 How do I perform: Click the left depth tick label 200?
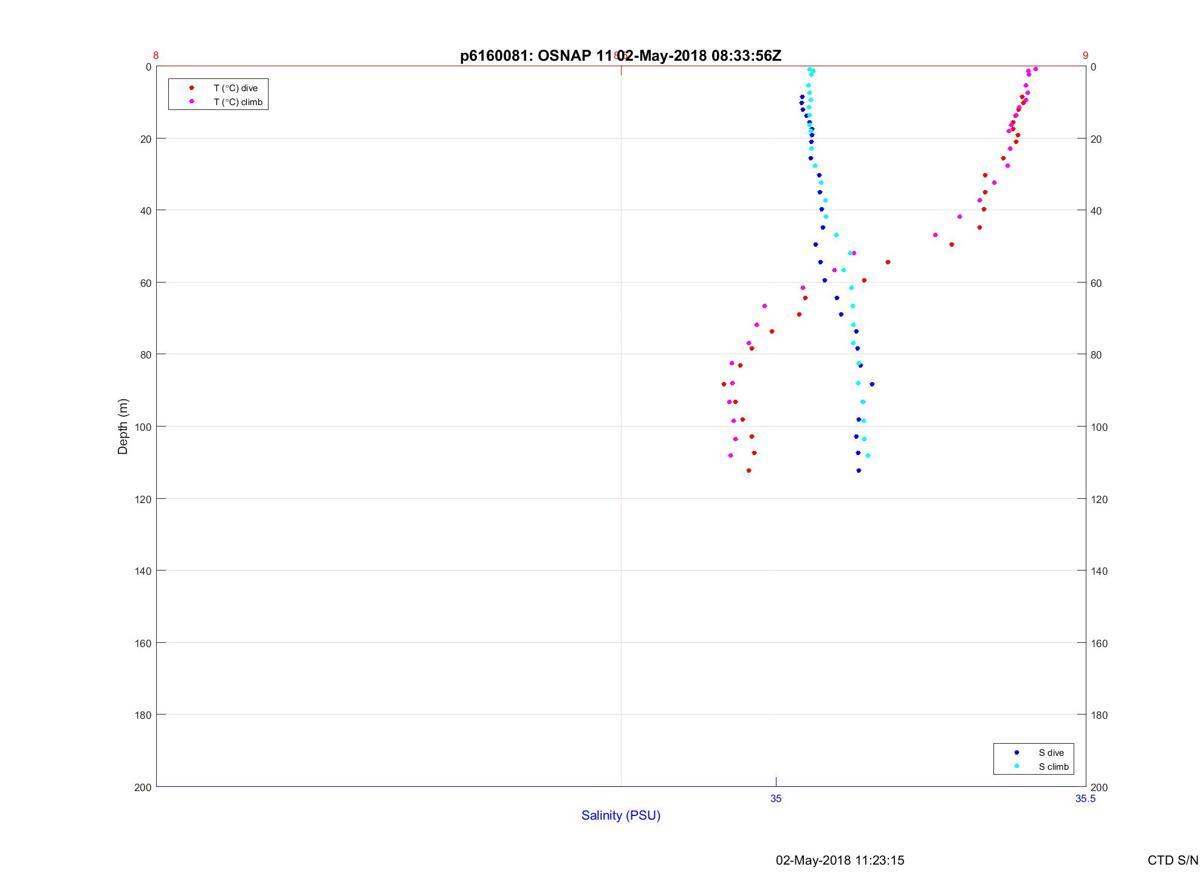[141, 787]
